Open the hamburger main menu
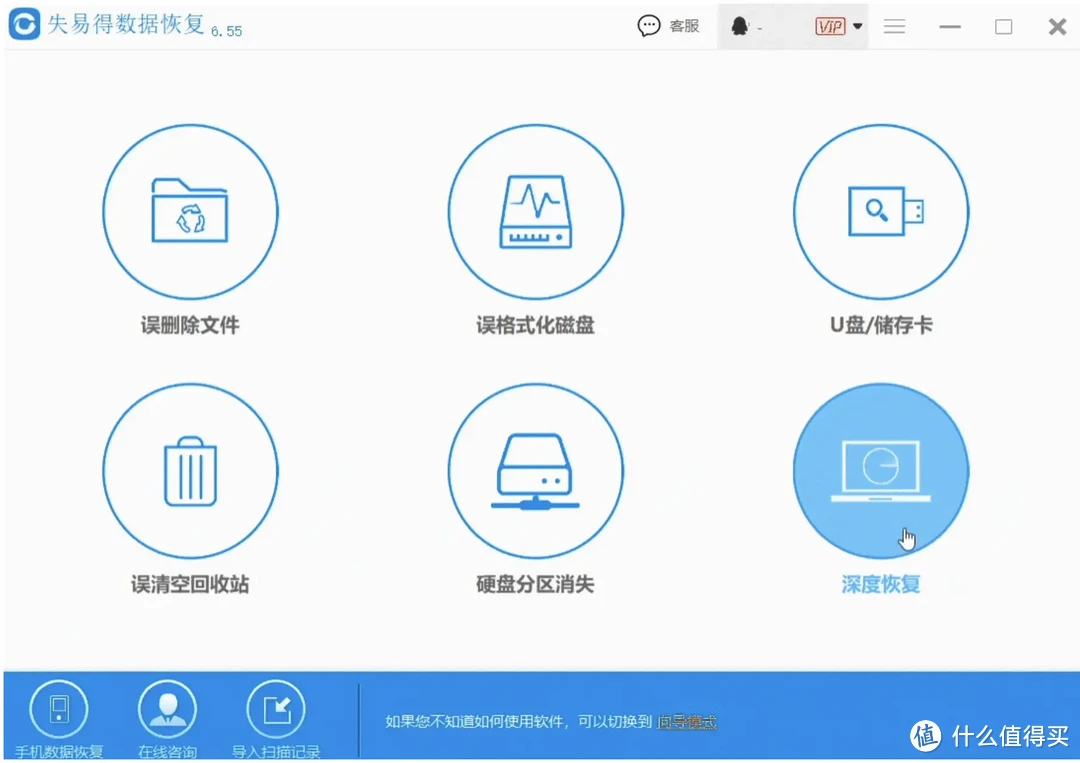1080x763 pixels. tap(894, 26)
